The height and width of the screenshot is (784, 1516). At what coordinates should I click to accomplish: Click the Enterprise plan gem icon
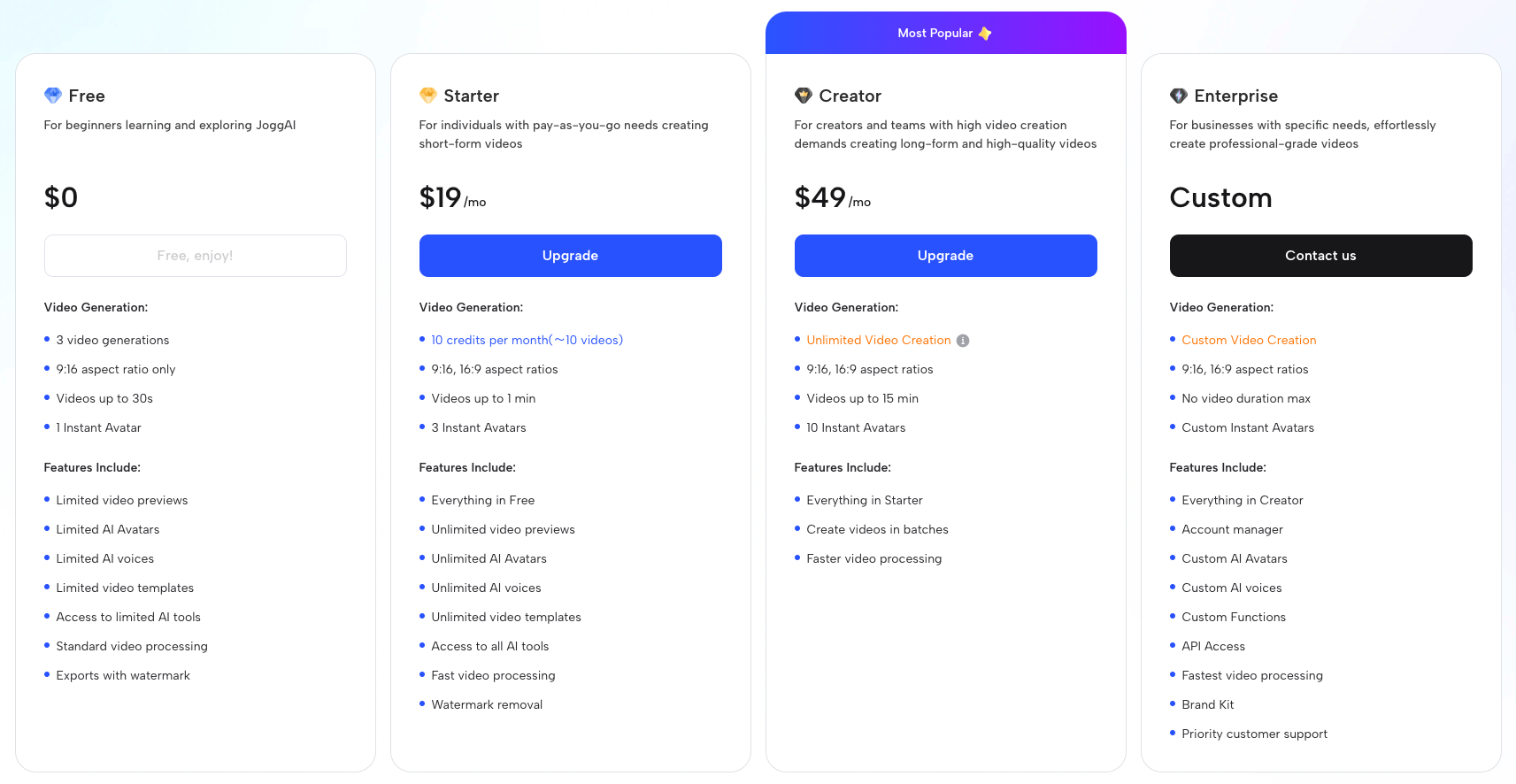1179,96
